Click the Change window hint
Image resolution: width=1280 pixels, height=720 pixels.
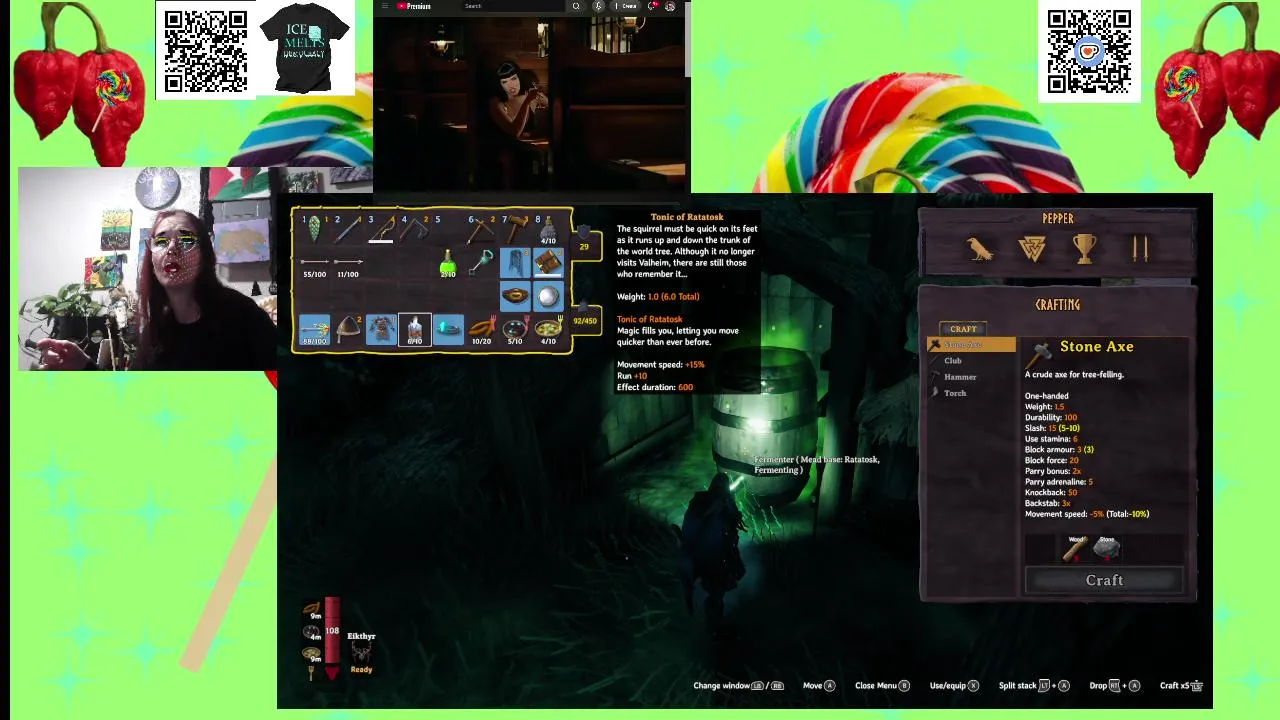tap(739, 686)
